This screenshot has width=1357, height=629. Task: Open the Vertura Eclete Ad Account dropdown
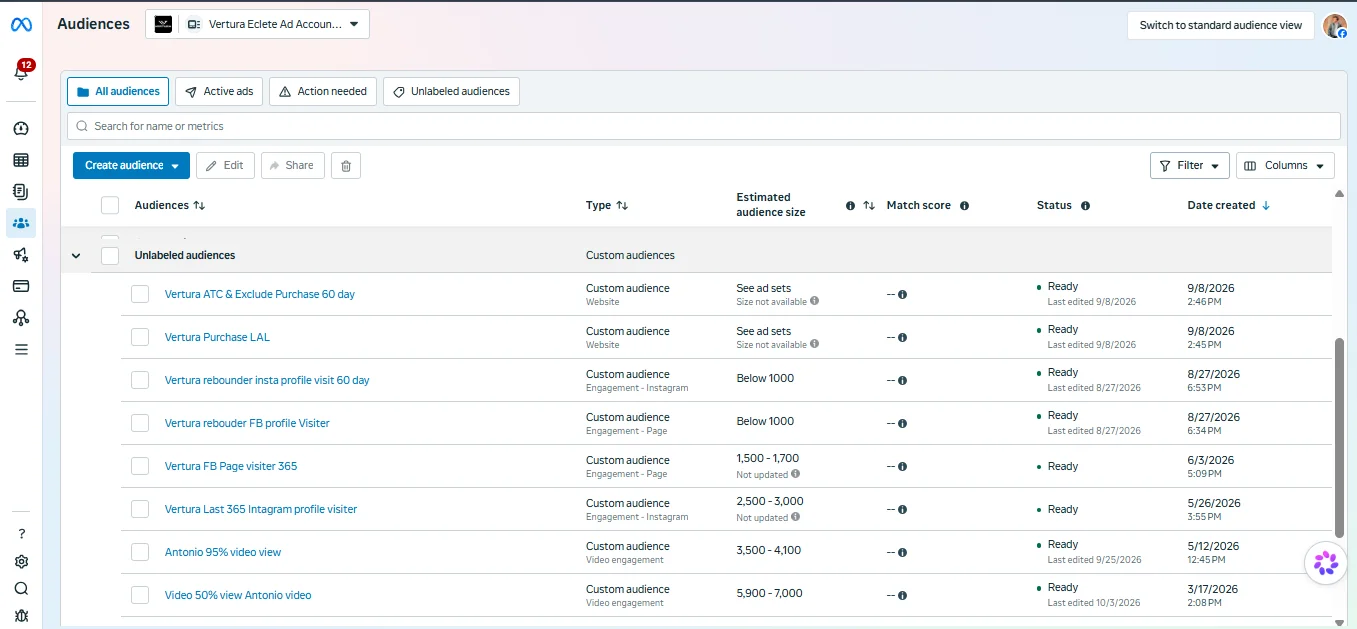(x=257, y=25)
